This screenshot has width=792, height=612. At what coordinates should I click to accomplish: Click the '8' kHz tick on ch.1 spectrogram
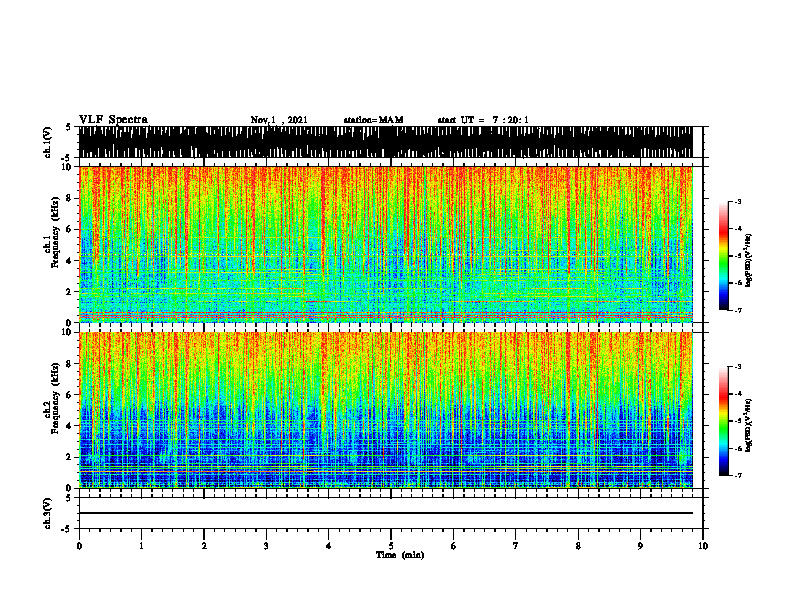(70, 198)
